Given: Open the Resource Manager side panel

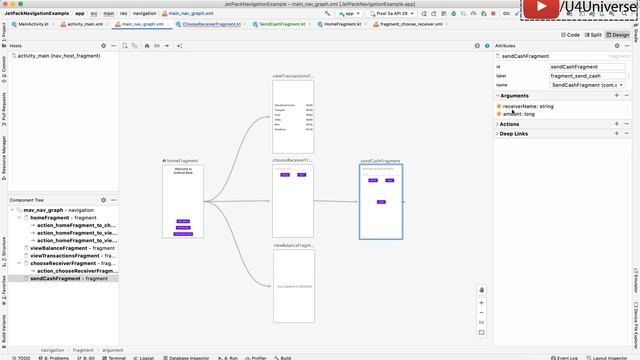Looking at the screenshot, I should (x=4, y=158).
